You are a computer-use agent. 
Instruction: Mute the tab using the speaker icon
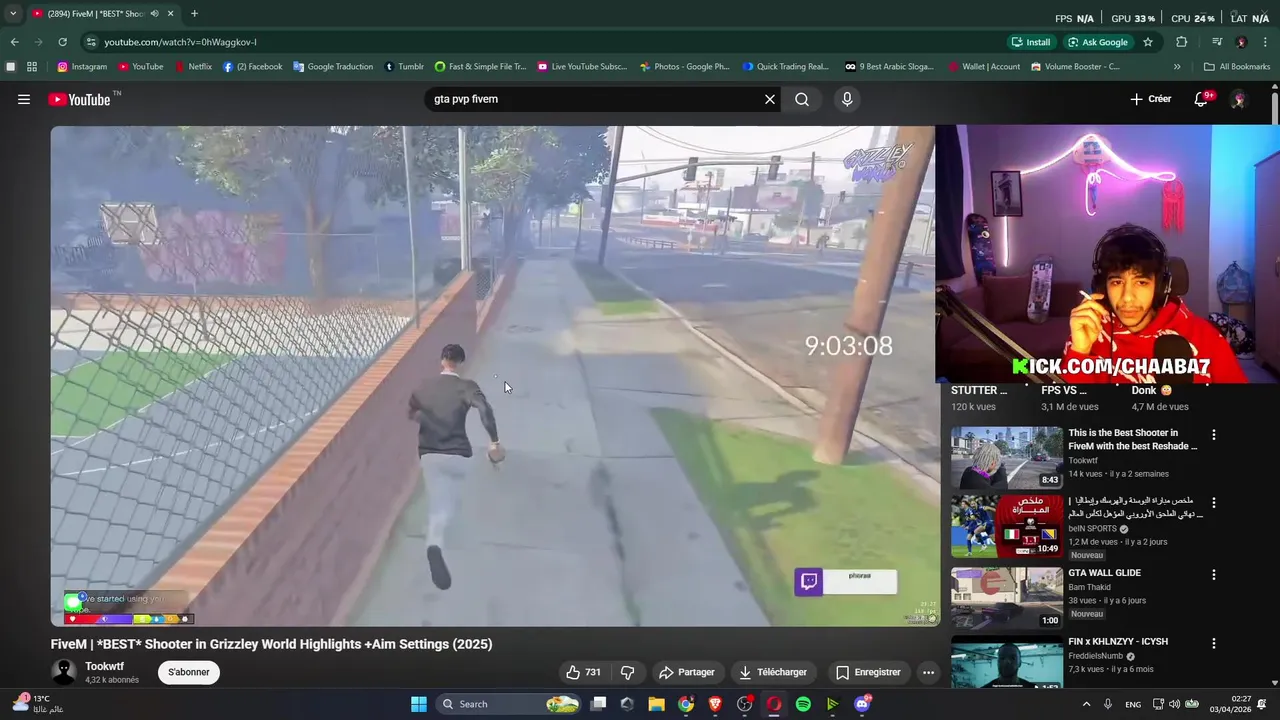click(x=155, y=14)
